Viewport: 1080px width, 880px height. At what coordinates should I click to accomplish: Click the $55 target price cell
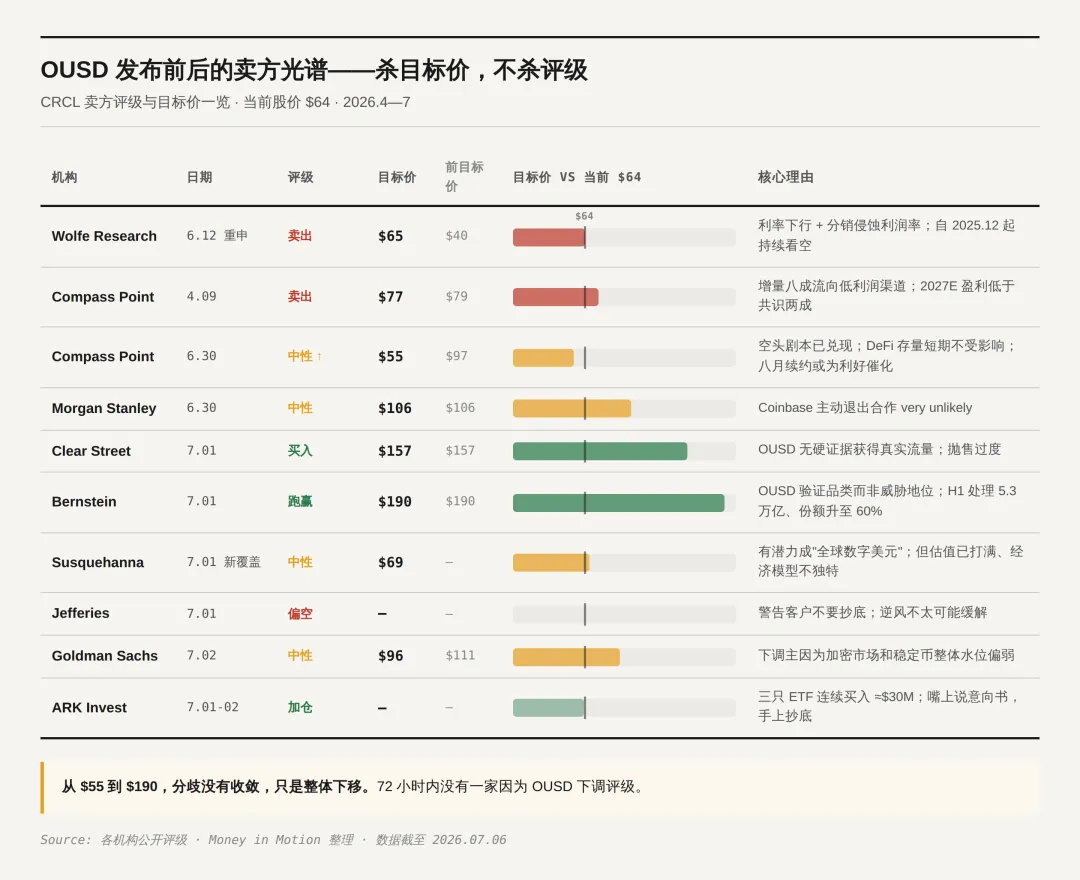point(391,357)
